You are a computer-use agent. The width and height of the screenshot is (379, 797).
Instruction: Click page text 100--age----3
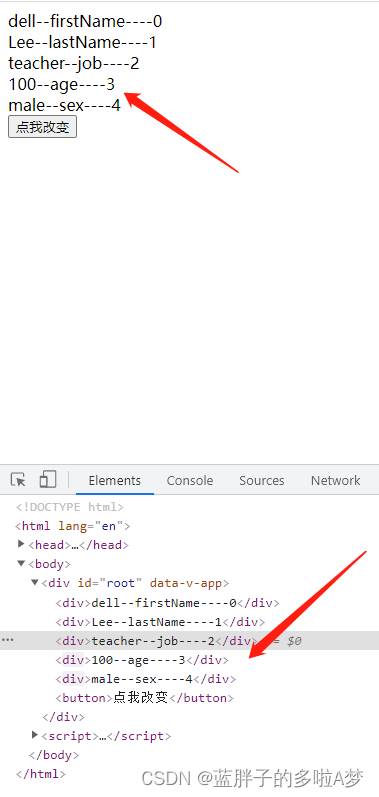tap(61, 84)
